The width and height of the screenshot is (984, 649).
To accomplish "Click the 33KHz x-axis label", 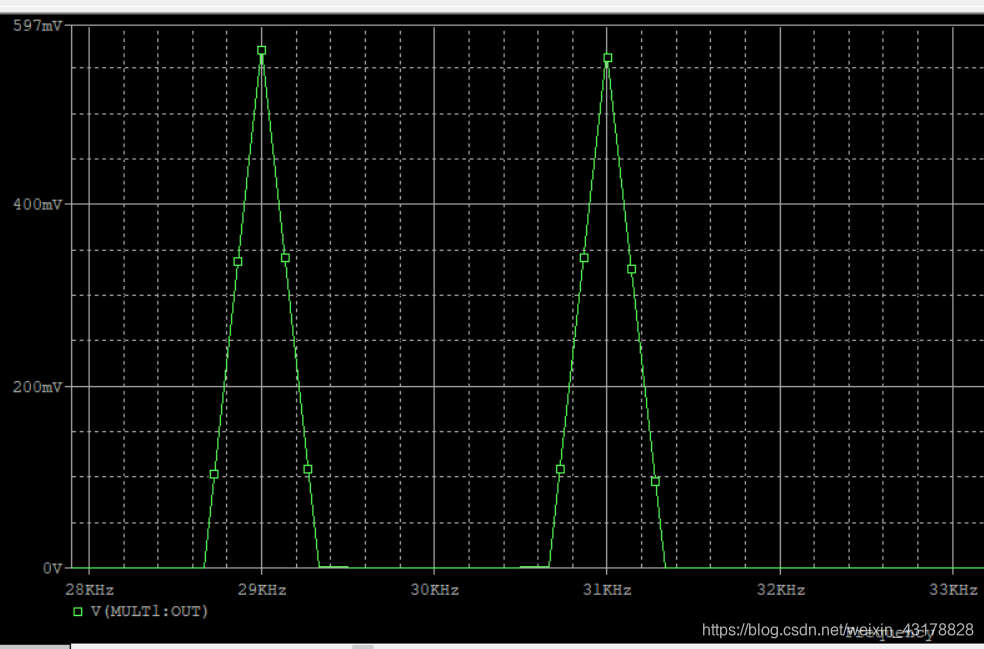I will pos(953,590).
